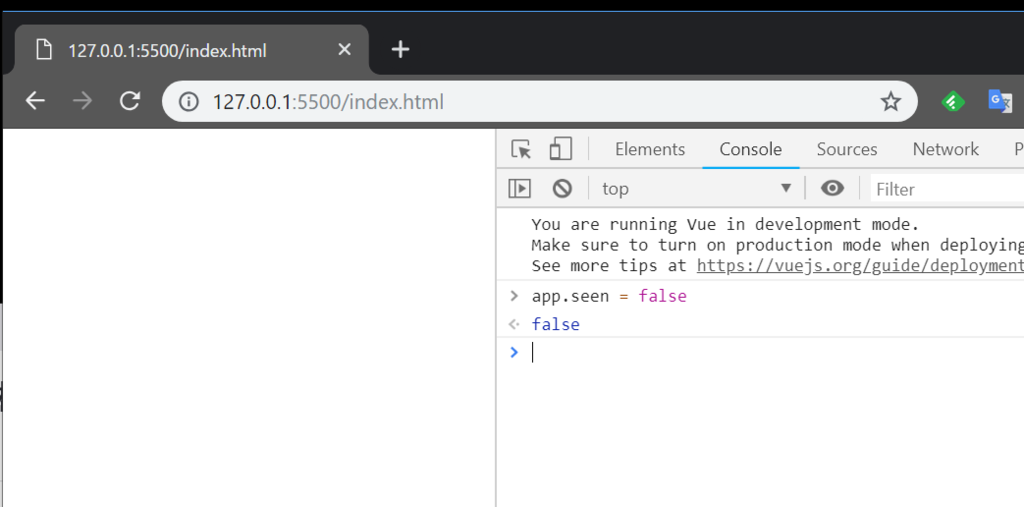Click the 'false' console output value
Viewport: 1024px width, 507px height.
coord(556,325)
